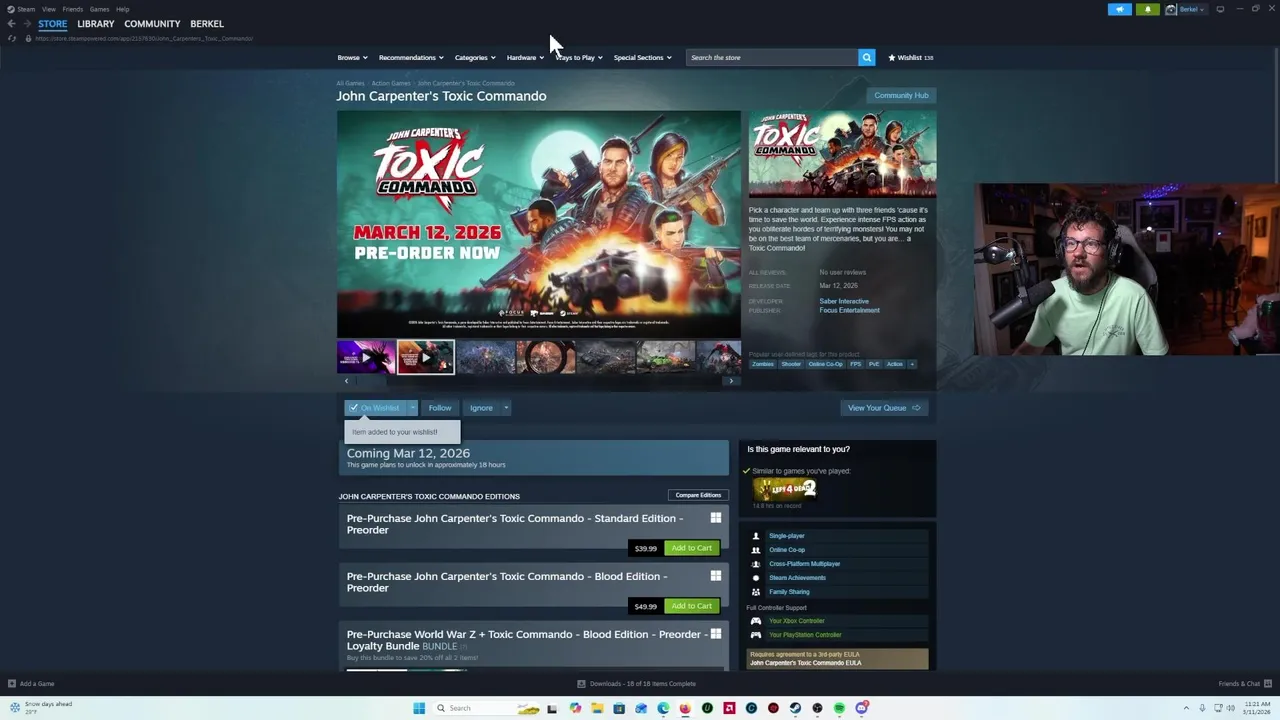This screenshot has width=1280, height=720.
Task: Open the View menu
Action: pos(48,9)
